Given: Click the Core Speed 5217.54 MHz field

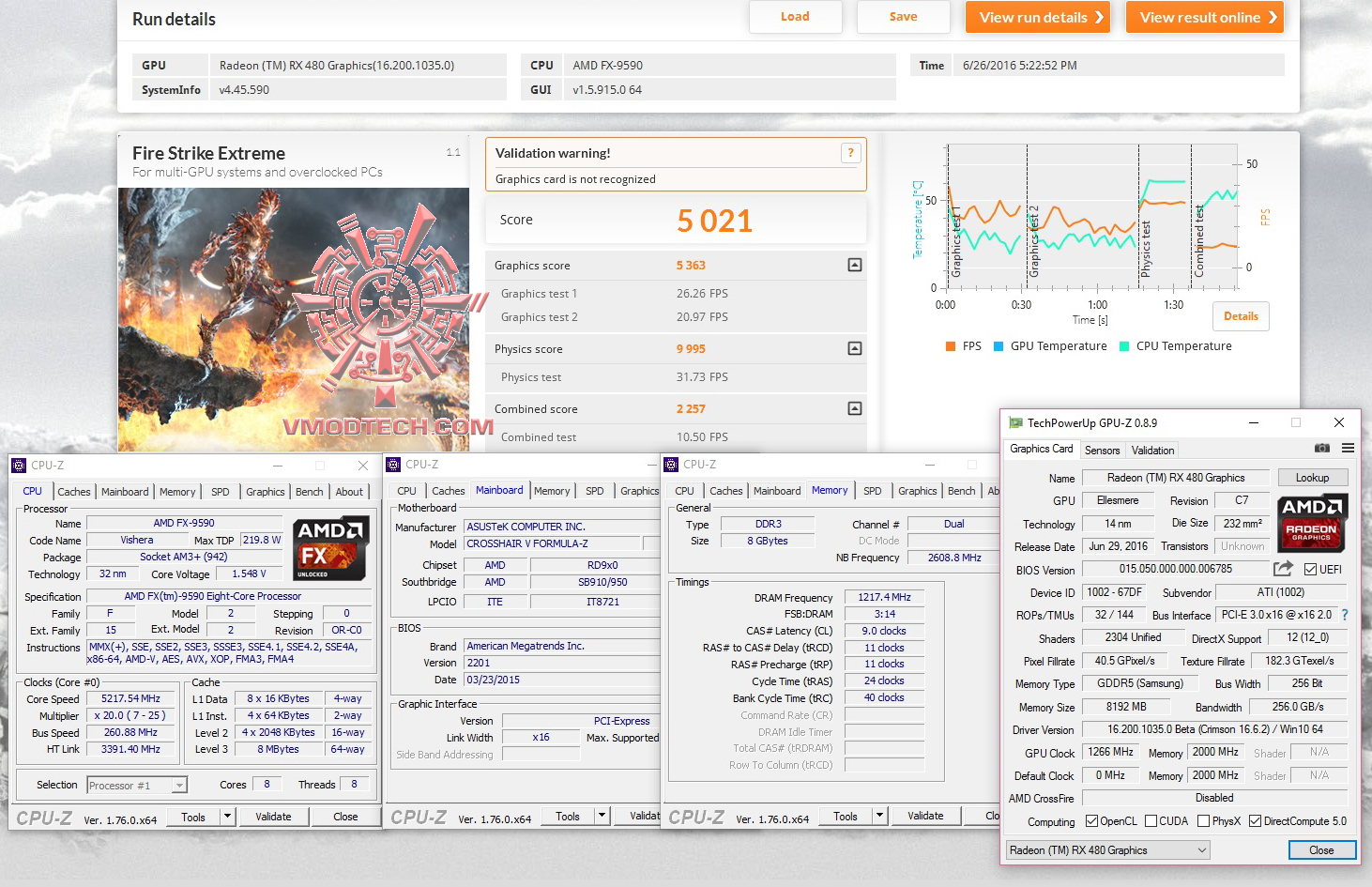Looking at the screenshot, I should (x=130, y=698).
